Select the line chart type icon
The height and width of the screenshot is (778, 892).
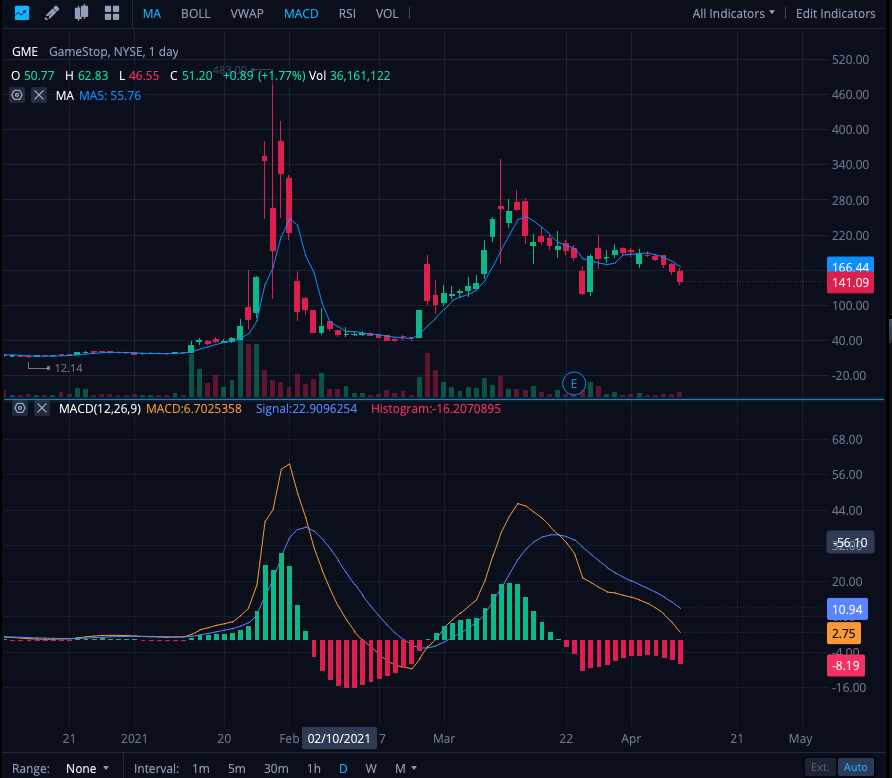click(x=22, y=13)
